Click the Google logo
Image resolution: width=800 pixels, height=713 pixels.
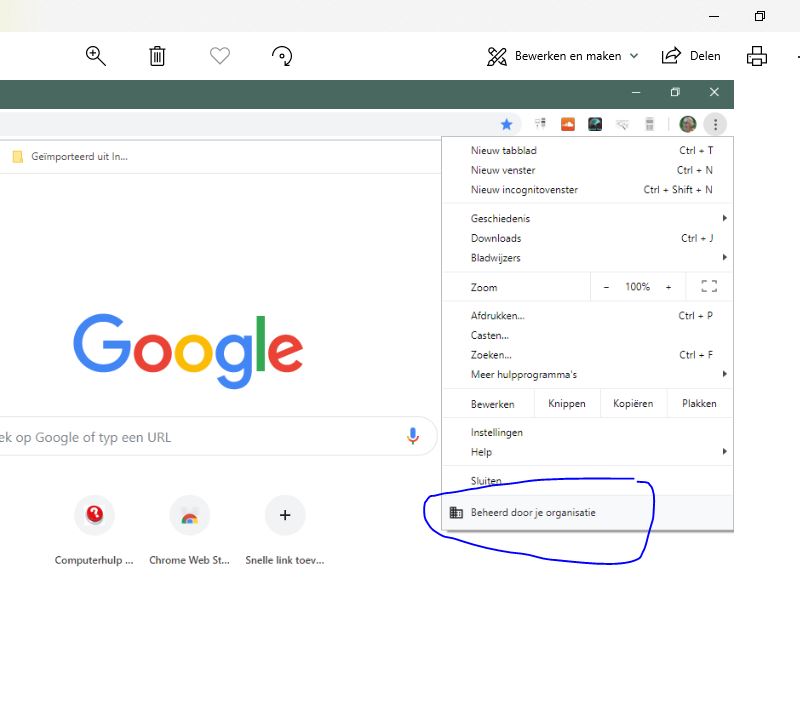188,350
